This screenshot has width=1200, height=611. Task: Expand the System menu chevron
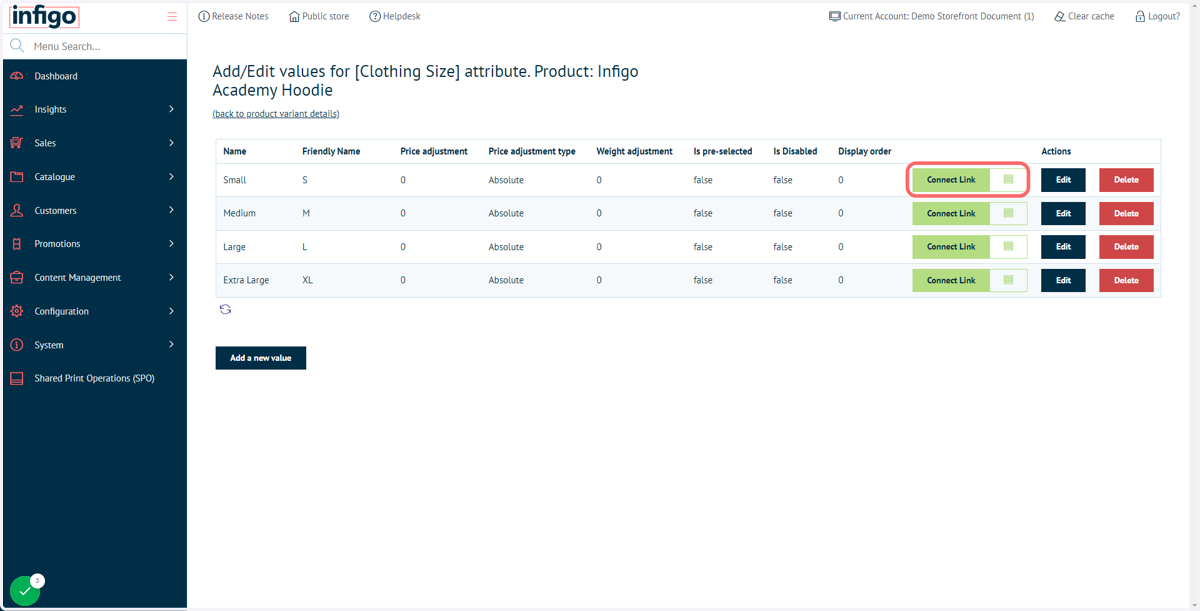171,345
